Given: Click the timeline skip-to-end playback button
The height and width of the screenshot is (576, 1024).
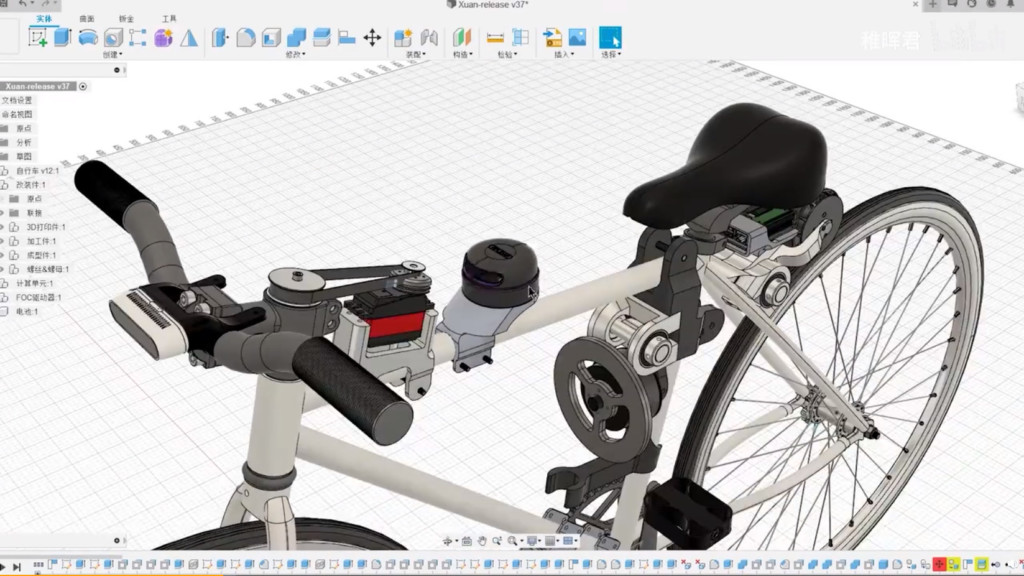Looking at the screenshot, I should click(x=17, y=567).
